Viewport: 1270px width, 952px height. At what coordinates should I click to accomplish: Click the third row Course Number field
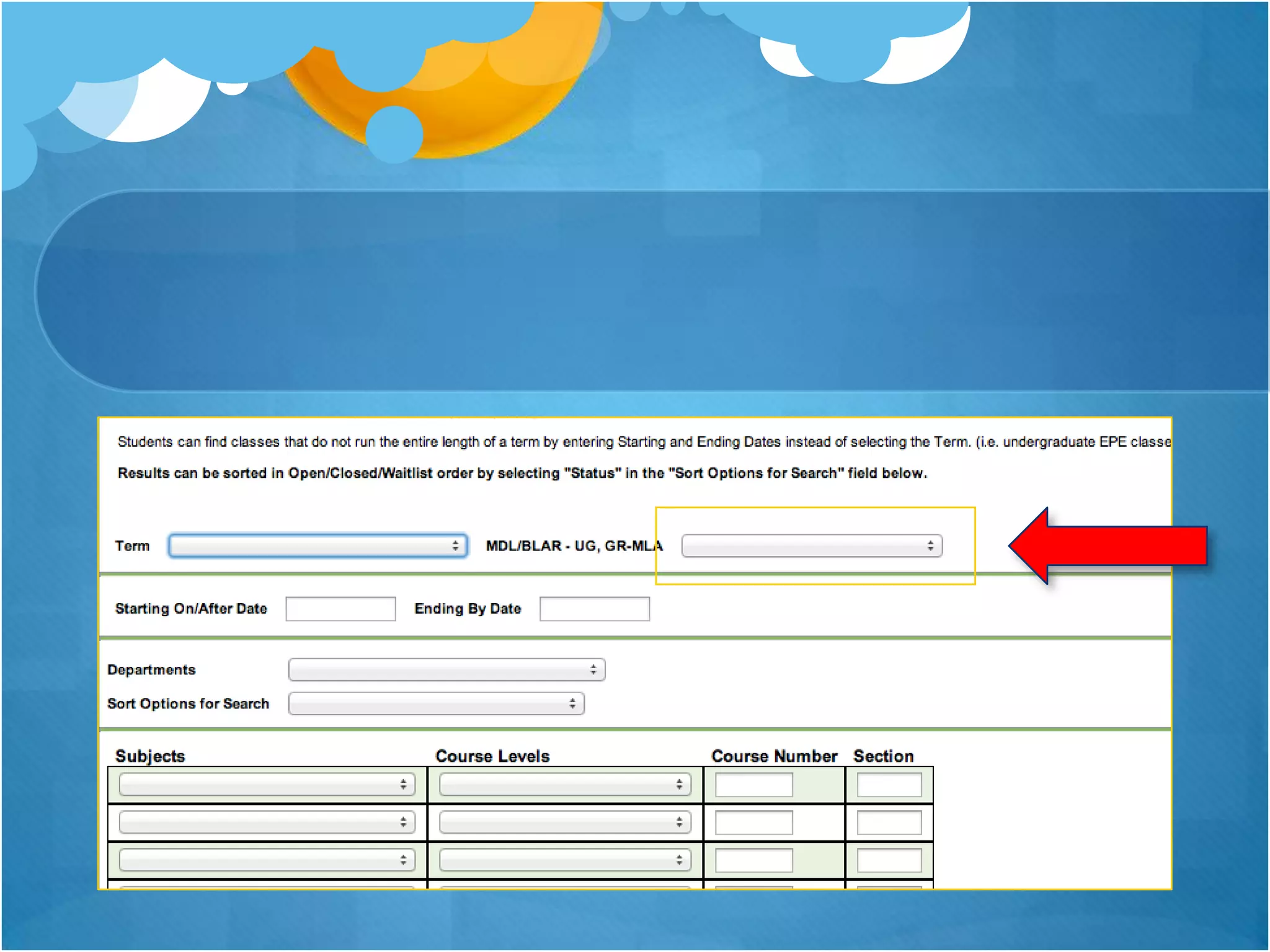(753, 860)
